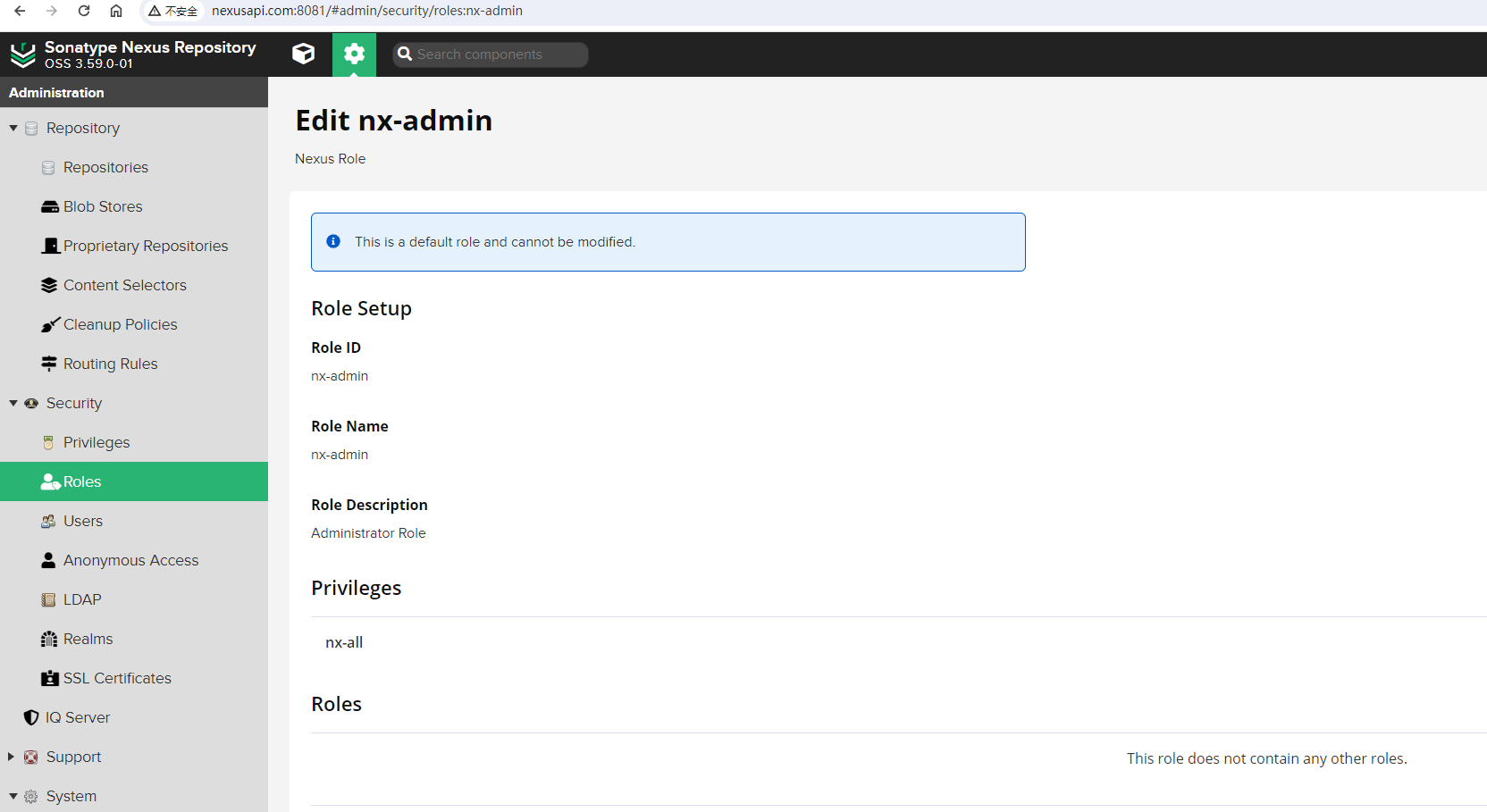
Task: Open Administration with the gear icon
Action: (x=354, y=54)
